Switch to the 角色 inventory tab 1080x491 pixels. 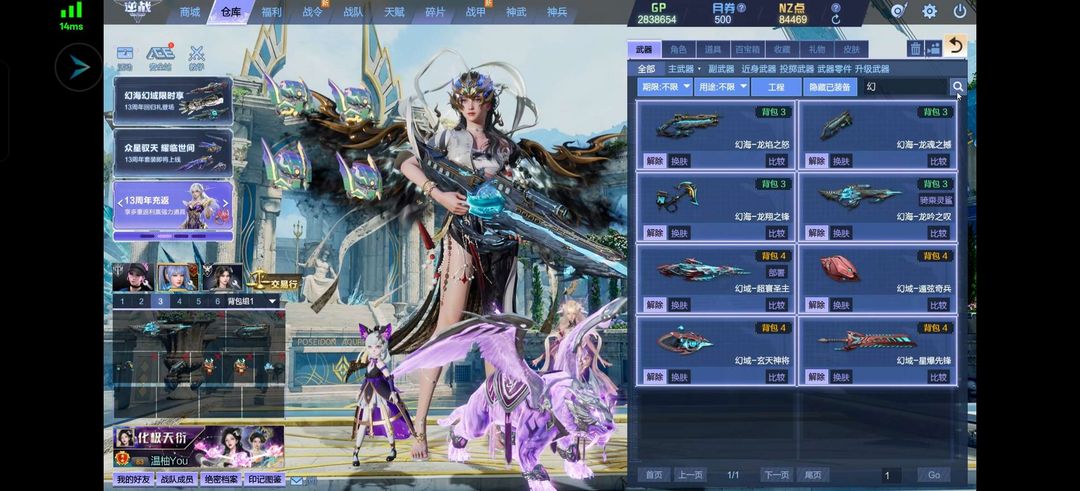[678, 49]
